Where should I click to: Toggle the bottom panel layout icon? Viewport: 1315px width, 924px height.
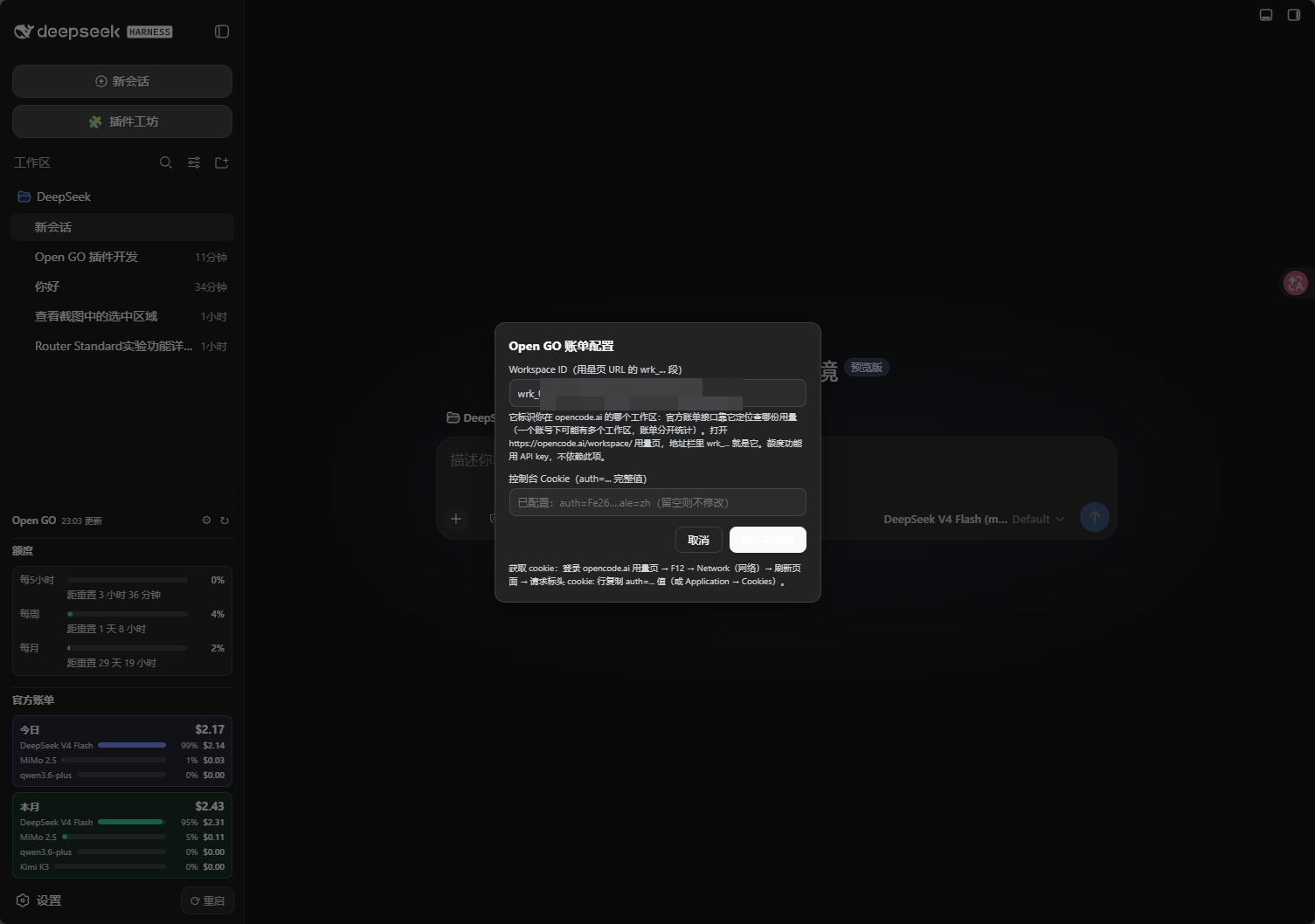tap(1266, 15)
